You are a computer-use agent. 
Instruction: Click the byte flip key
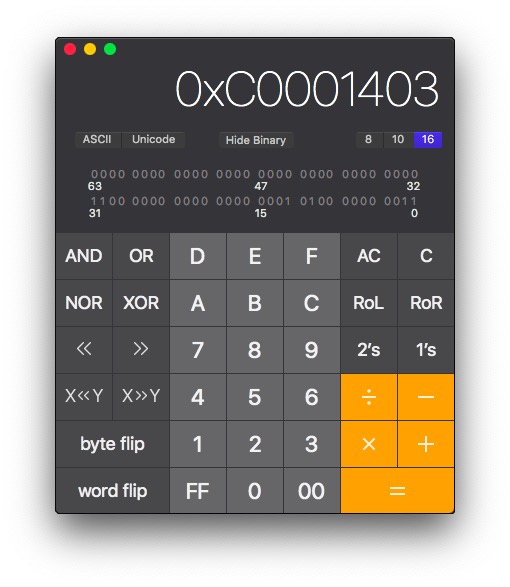point(112,444)
